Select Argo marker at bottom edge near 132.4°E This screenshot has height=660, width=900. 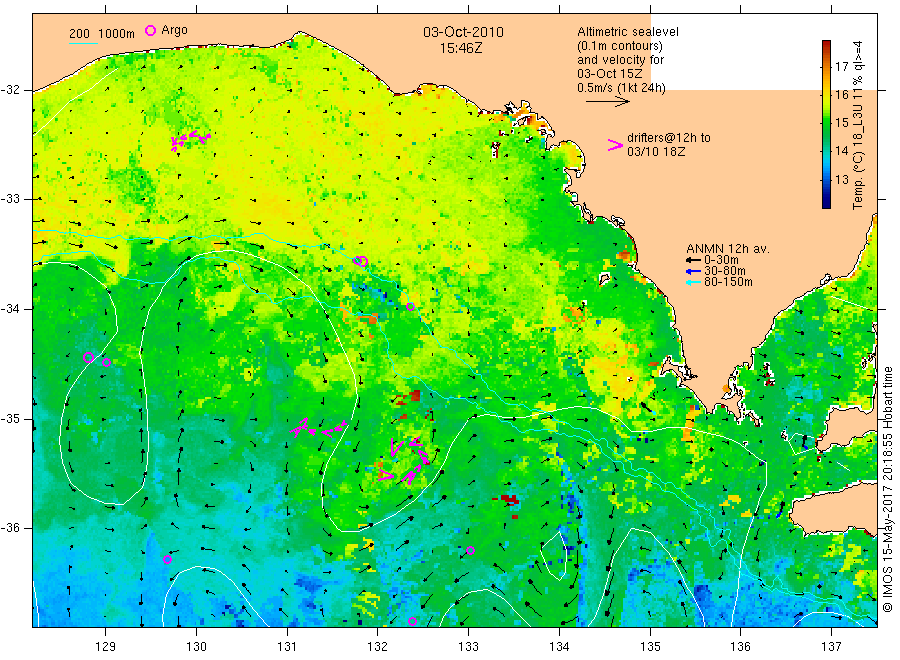[x=412, y=622]
